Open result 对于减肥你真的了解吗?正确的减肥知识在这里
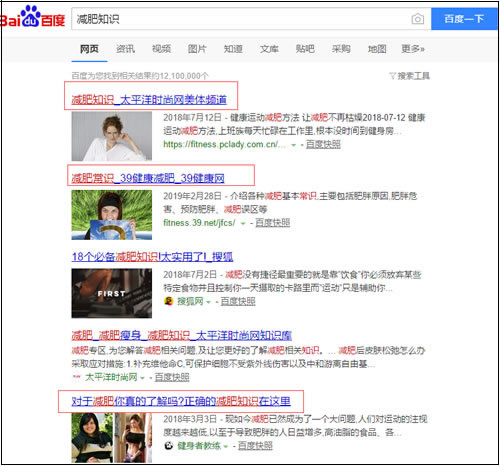This screenshot has height=467, width=500. click(181, 401)
